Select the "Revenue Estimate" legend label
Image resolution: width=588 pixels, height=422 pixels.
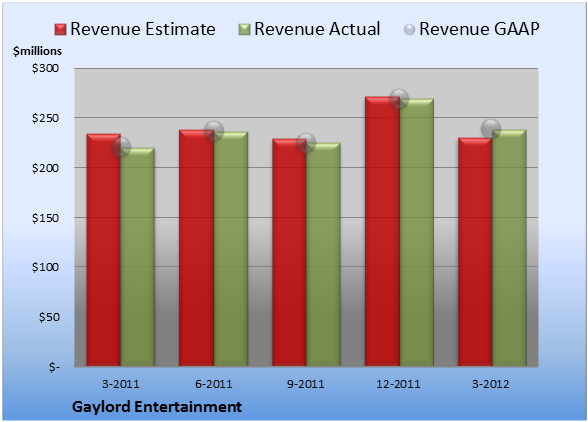pyautogui.click(x=143, y=29)
